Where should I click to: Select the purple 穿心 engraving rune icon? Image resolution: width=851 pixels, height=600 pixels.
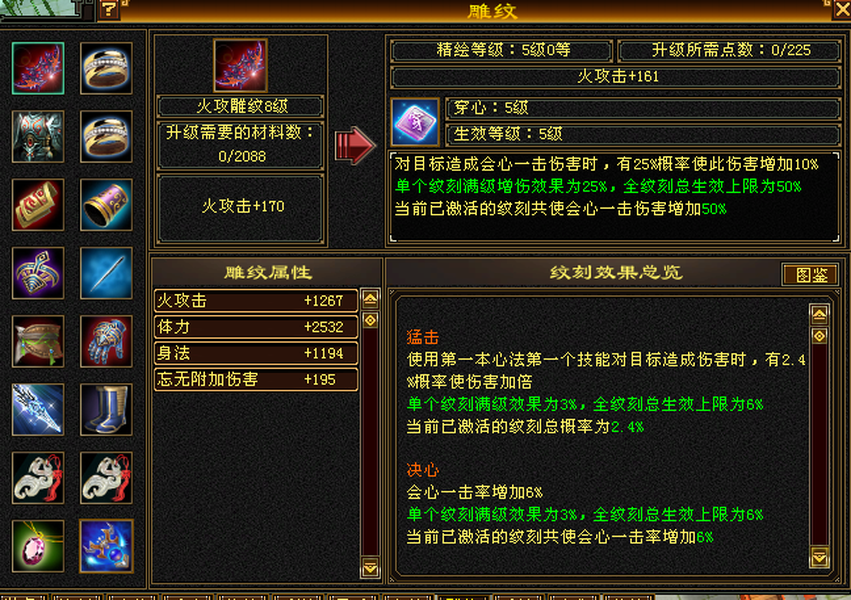click(x=415, y=122)
